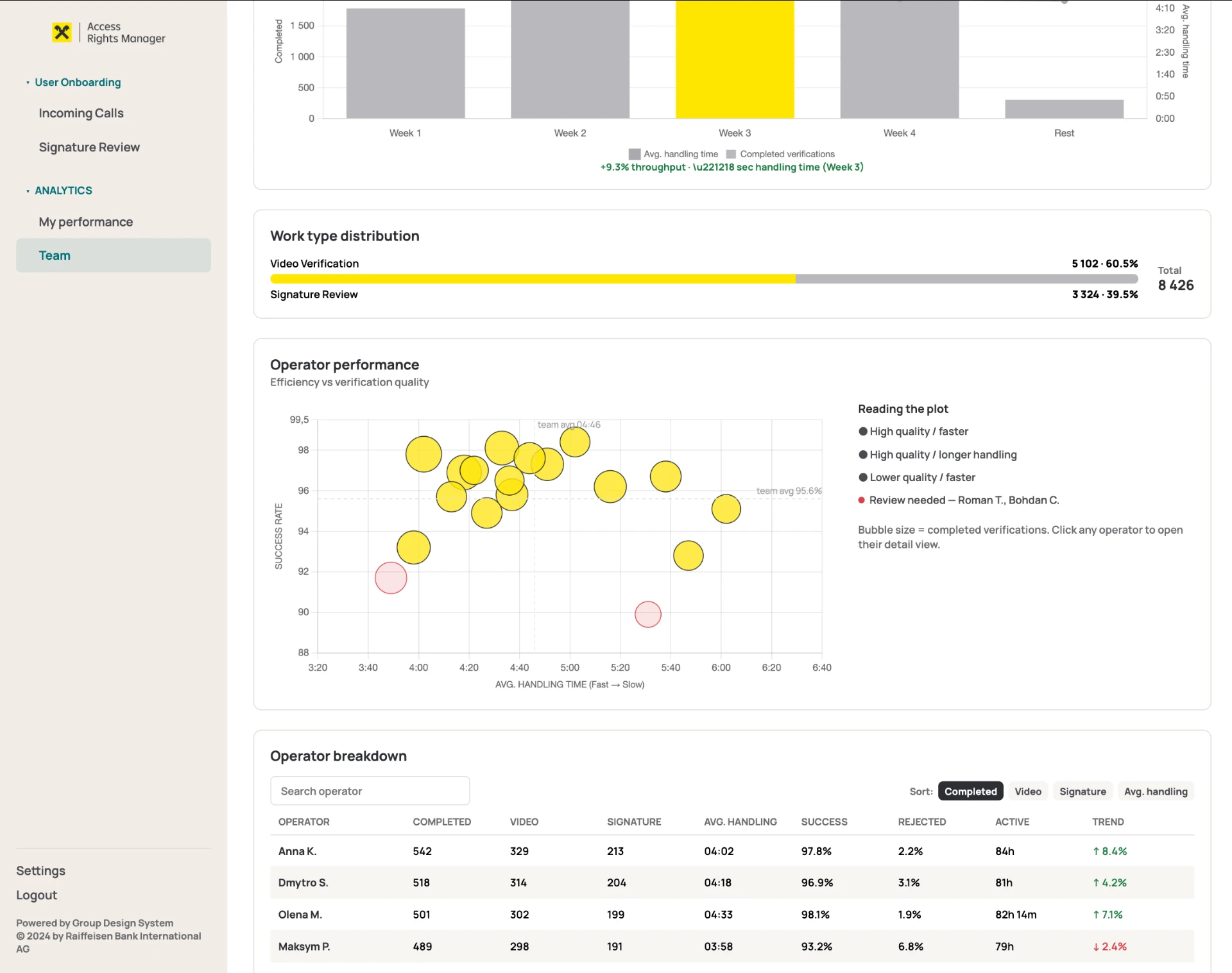Open Anna K. operator row
The width and height of the screenshot is (1232, 973).
pyautogui.click(x=732, y=851)
